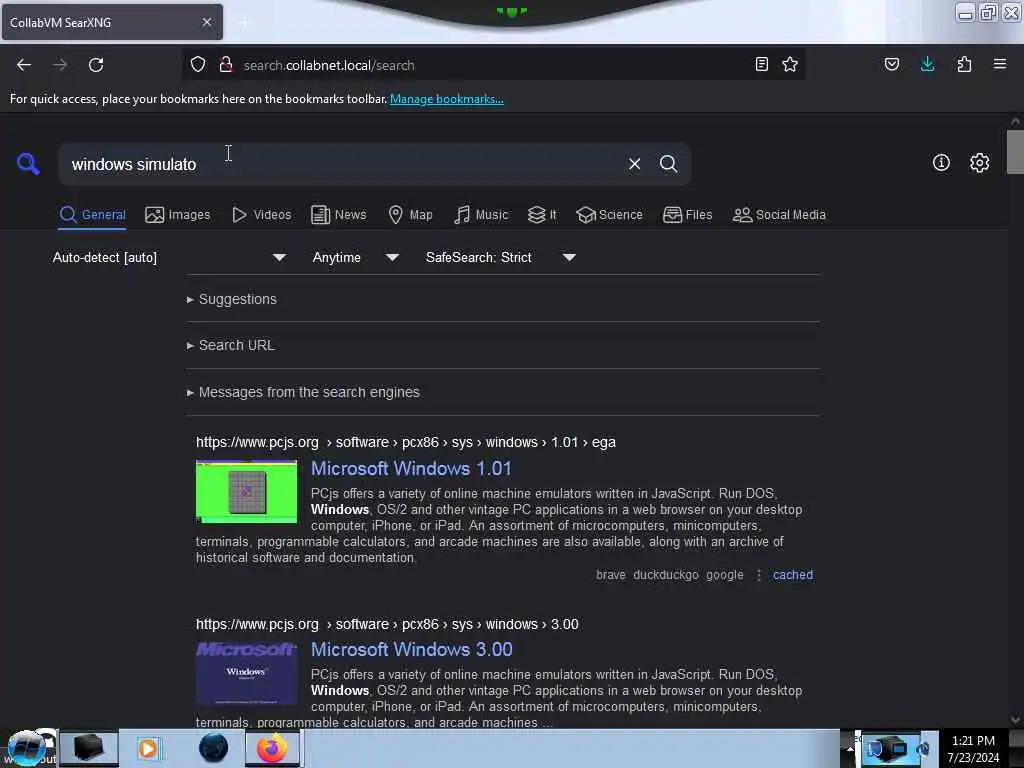Go back to the previous page
Image resolution: width=1024 pixels, height=768 pixels.
[x=24, y=65]
